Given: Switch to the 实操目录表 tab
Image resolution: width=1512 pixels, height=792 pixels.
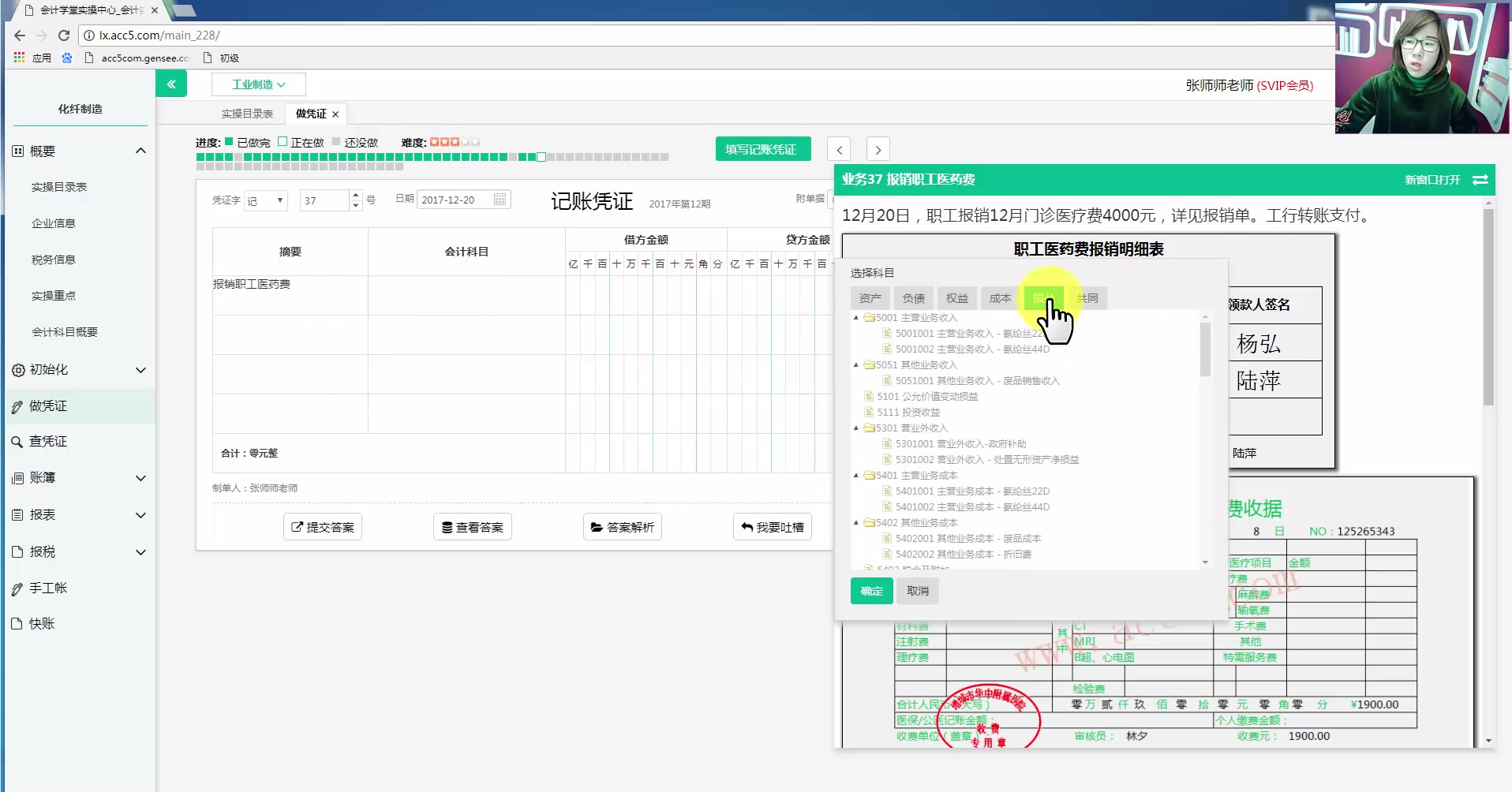Looking at the screenshot, I should point(246,113).
